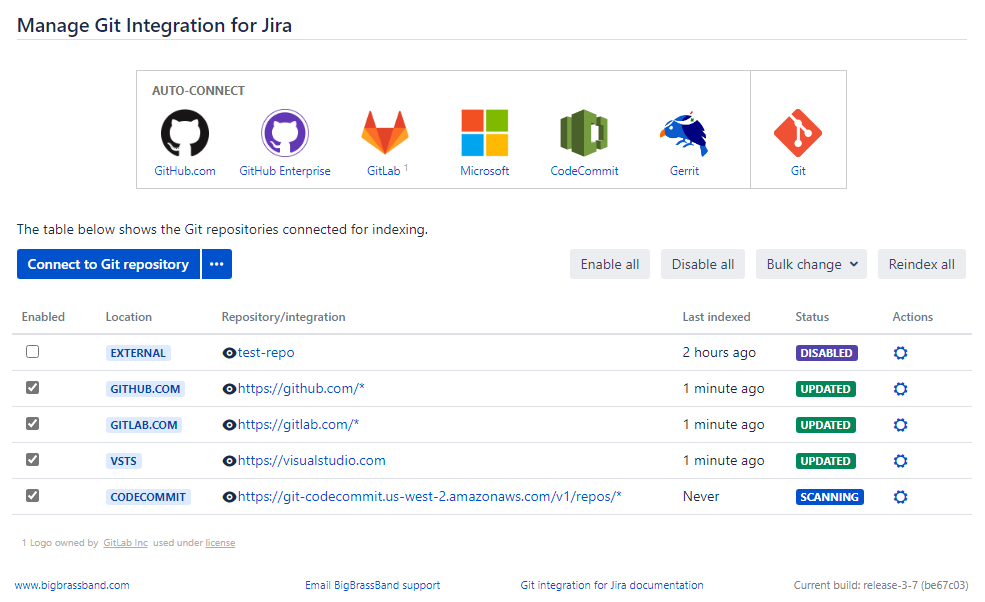Click Connect to Git repository button
Viewport: 985px width, 602px height.
click(x=108, y=265)
